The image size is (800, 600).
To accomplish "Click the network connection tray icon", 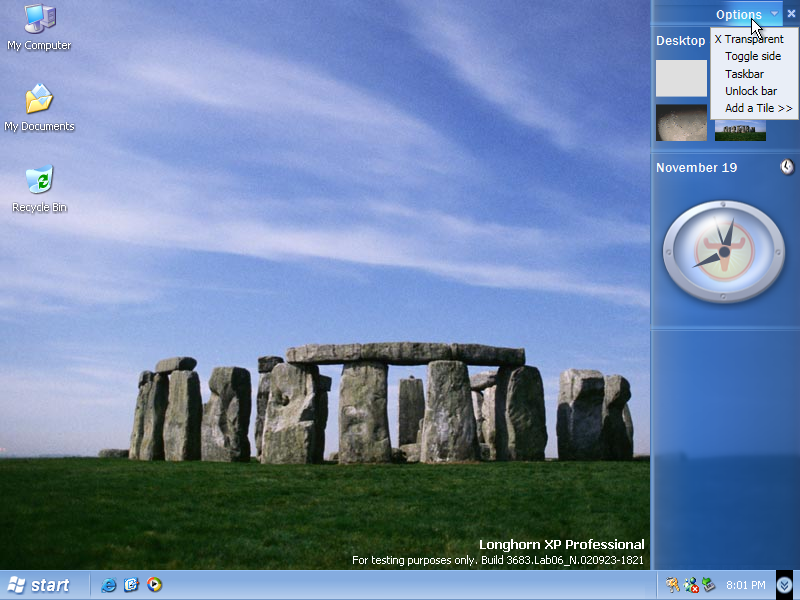I will (x=691, y=585).
